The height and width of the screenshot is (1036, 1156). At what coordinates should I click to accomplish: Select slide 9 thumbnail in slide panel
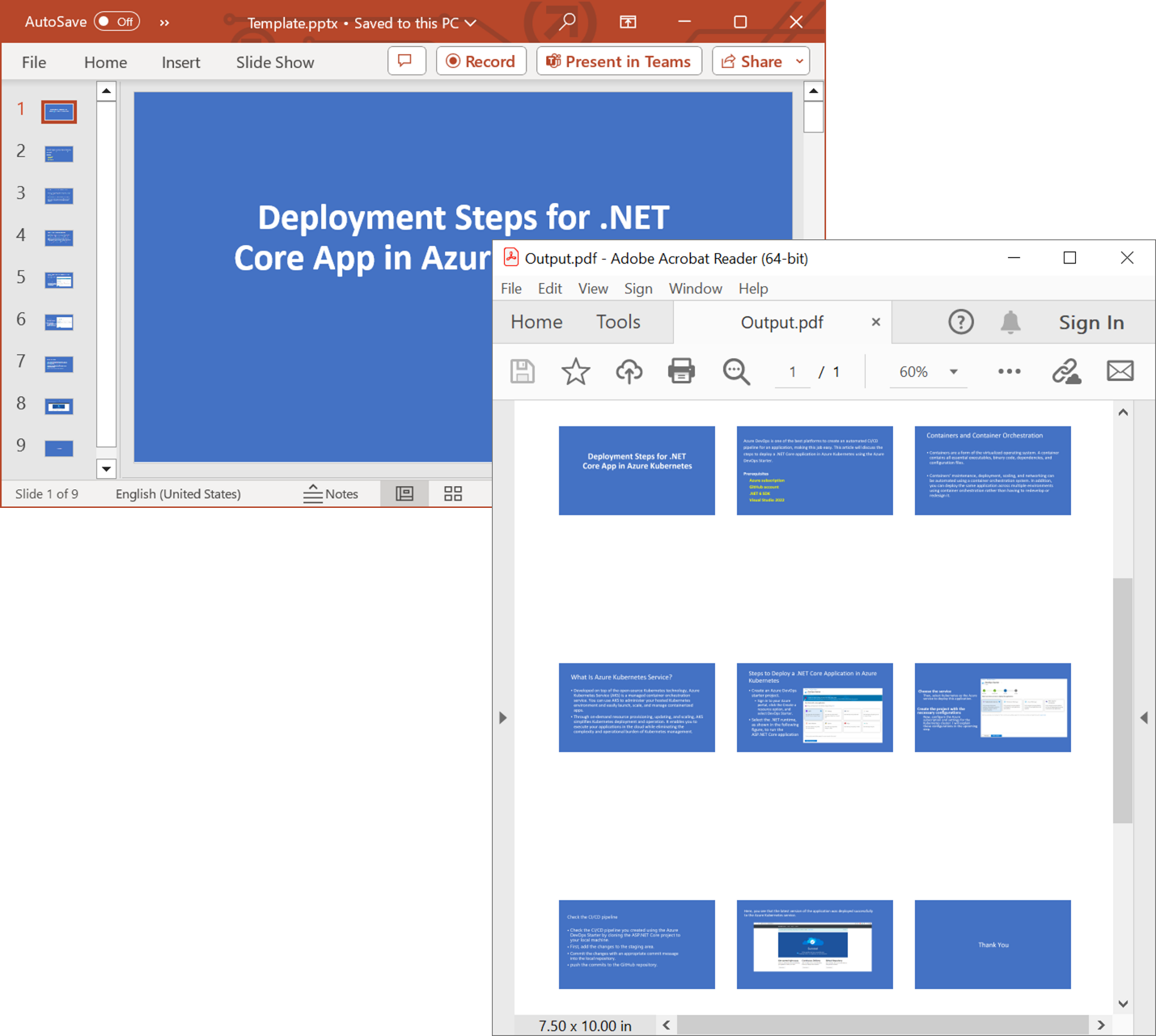(59, 448)
